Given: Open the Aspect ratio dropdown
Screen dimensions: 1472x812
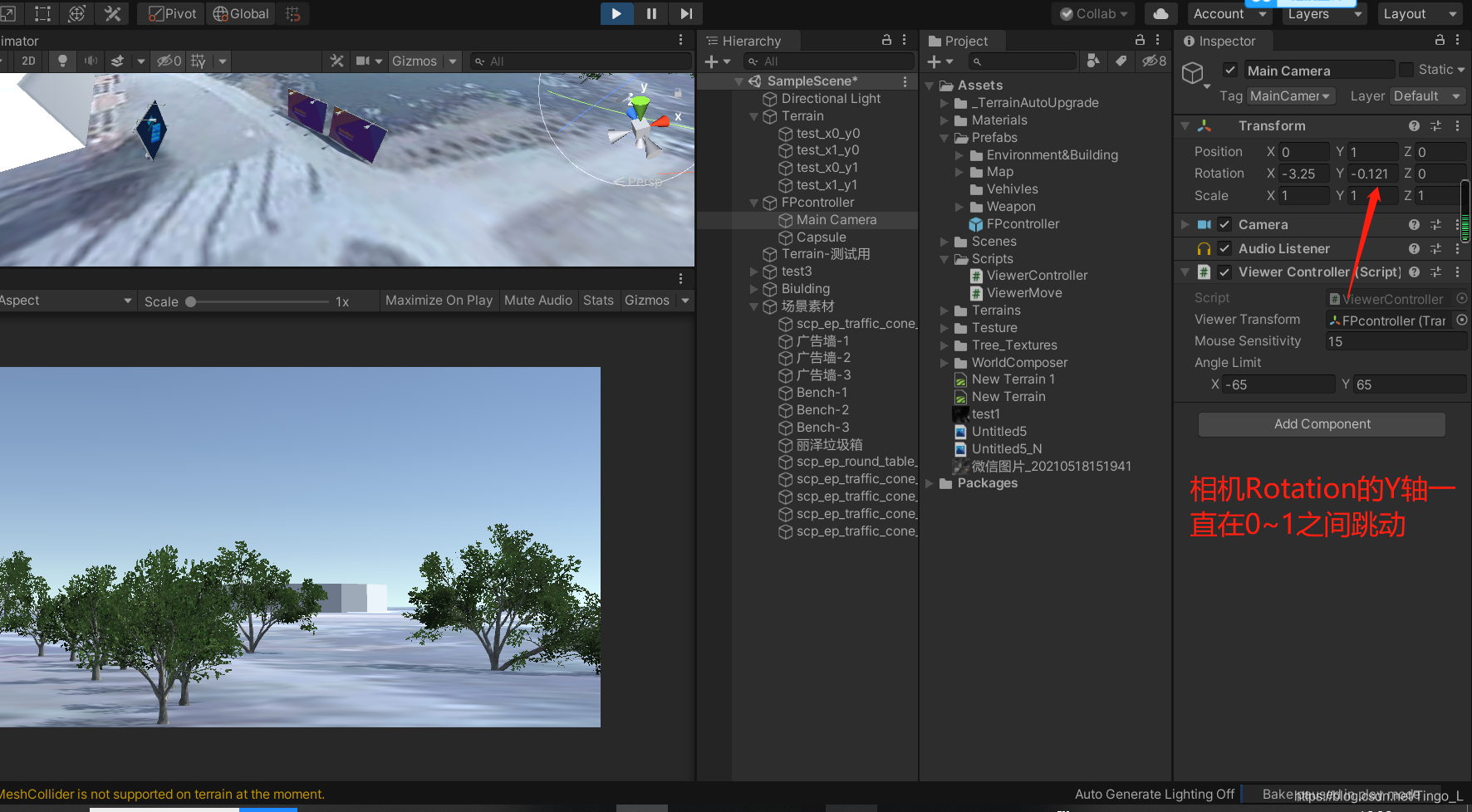Looking at the screenshot, I should (x=66, y=300).
